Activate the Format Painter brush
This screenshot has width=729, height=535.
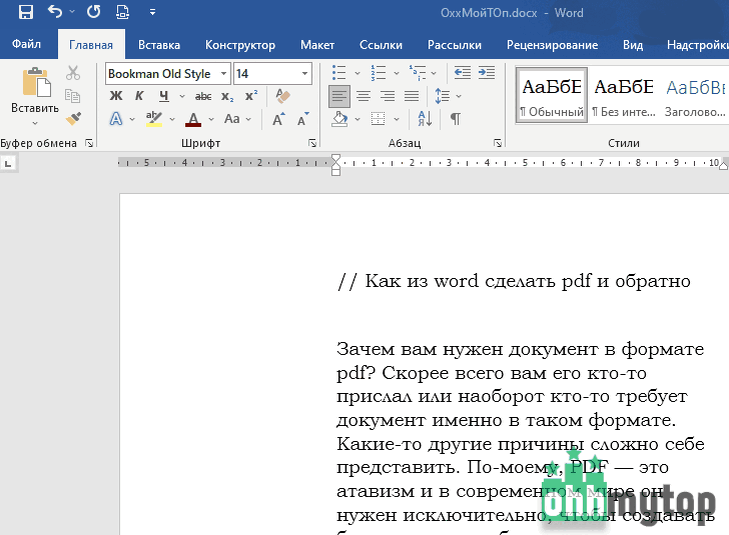coord(73,119)
